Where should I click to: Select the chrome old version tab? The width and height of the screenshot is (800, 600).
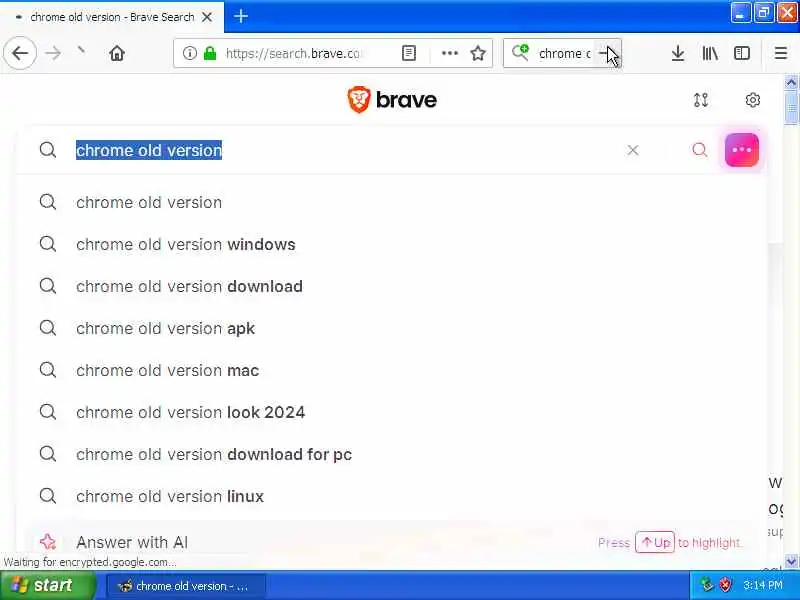coord(112,17)
